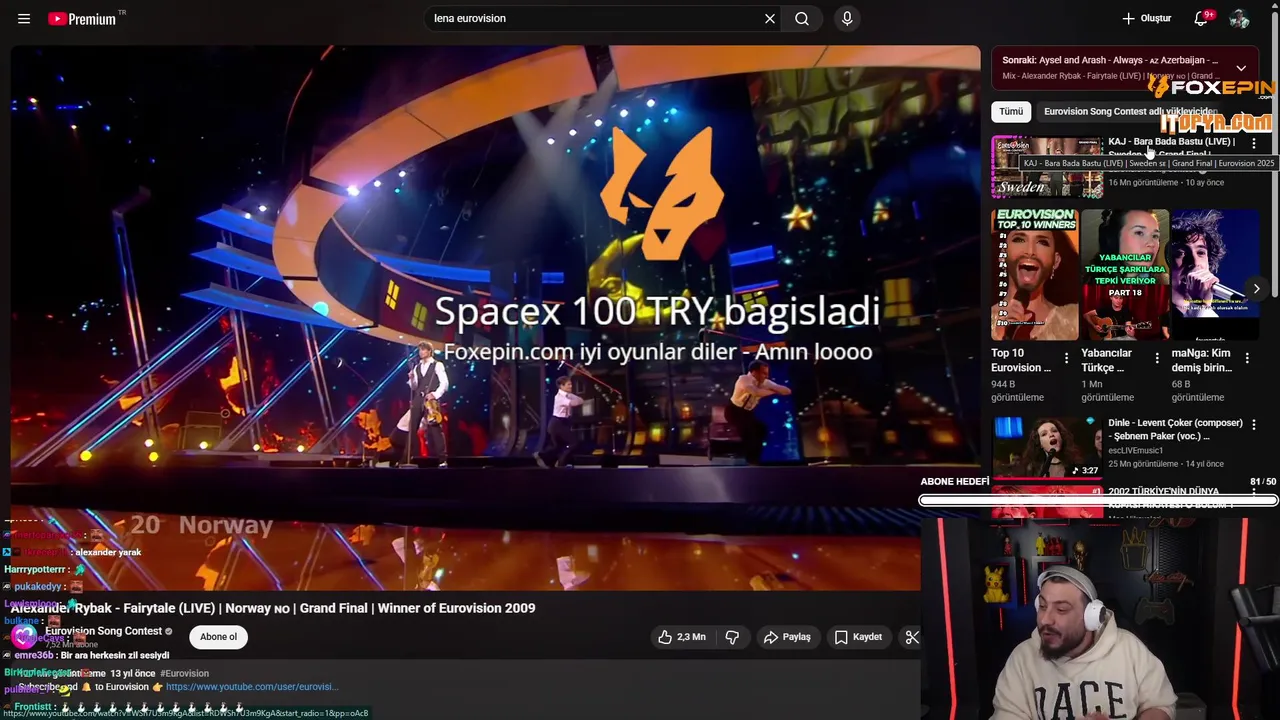Viewport: 1280px width, 720px height.
Task: Open the hamburger guide menu
Action: click(24, 19)
